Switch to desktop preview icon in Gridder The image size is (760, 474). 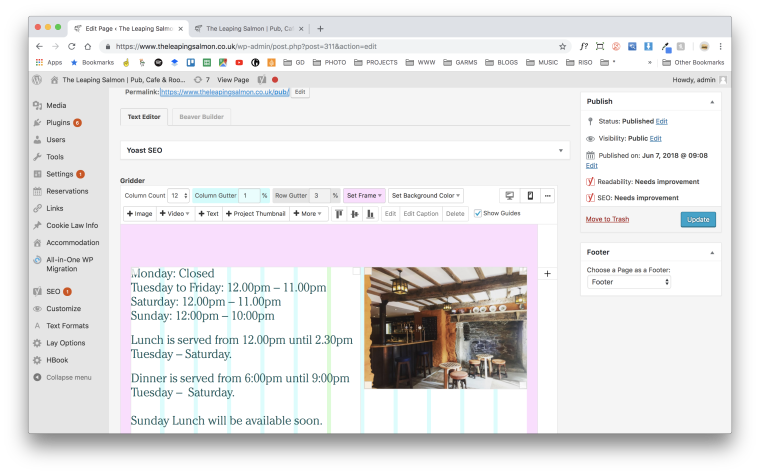coord(509,196)
